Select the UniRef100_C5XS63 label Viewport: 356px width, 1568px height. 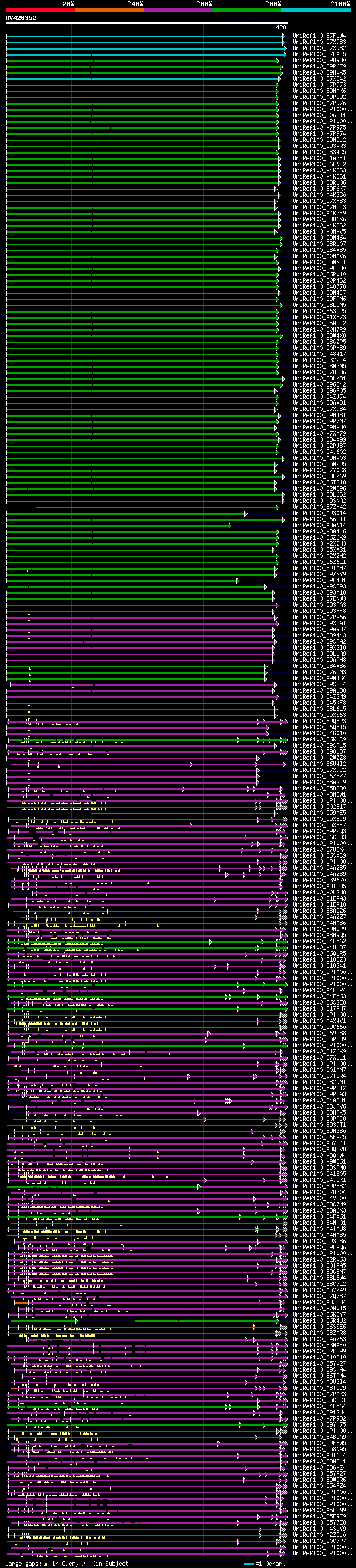coord(319,715)
